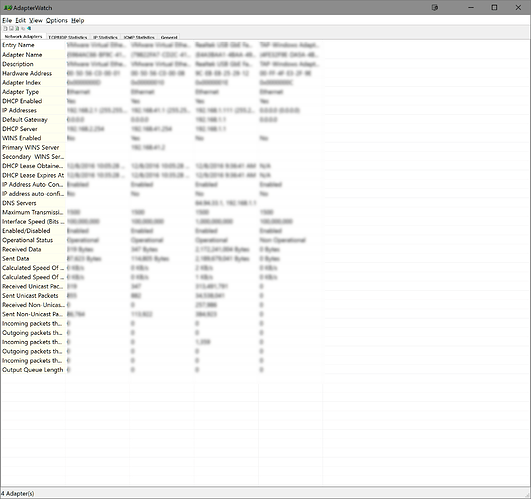531x499 pixels.
Task: Click the 4 Adapter(s) status bar text
Action: click(x=17, y=494)
